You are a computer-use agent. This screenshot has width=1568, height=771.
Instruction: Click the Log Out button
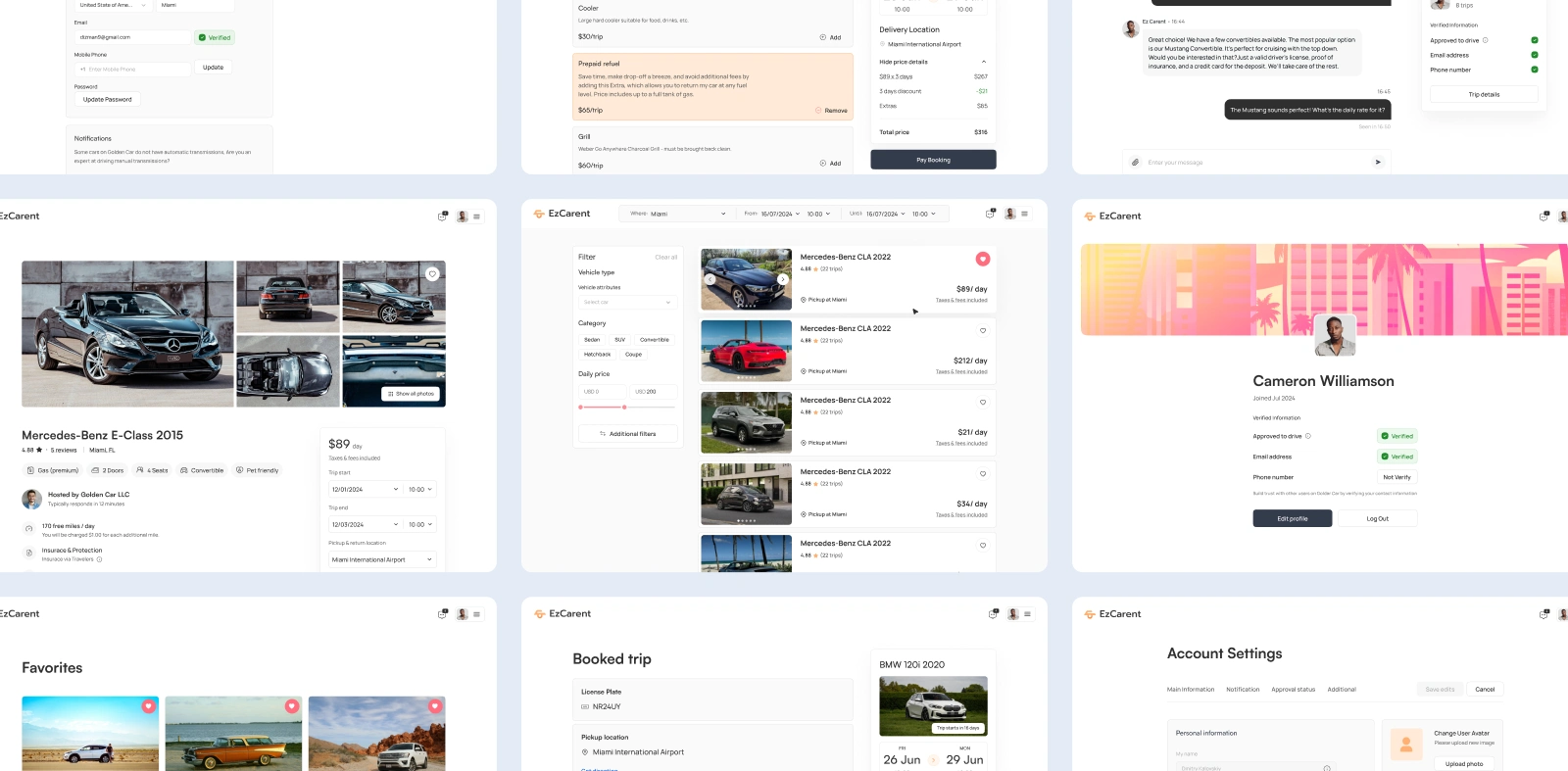pos(1378,518)
